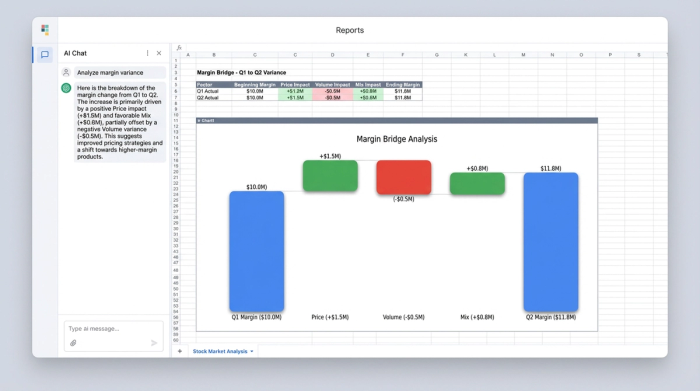
Task: Click the 'Volume (-$0.5M)' axis label
Action: (x=404, y=317)
